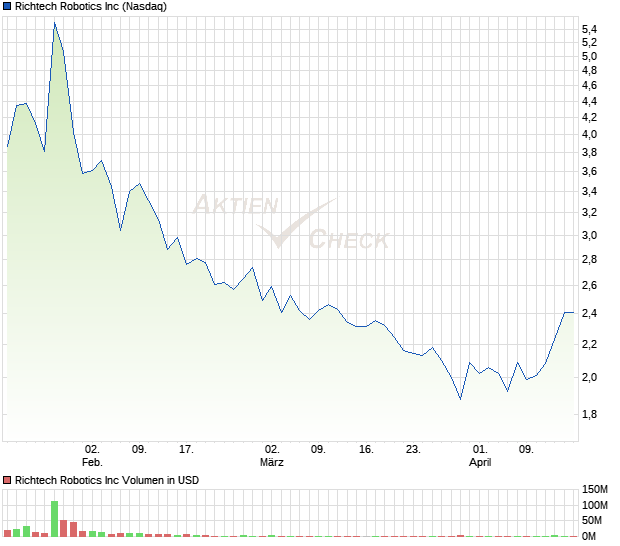The image size is (620, 546).
Task: Click the 'Richtech Robotics Inc Volumen in USD' label
Action: pos(107,480)
